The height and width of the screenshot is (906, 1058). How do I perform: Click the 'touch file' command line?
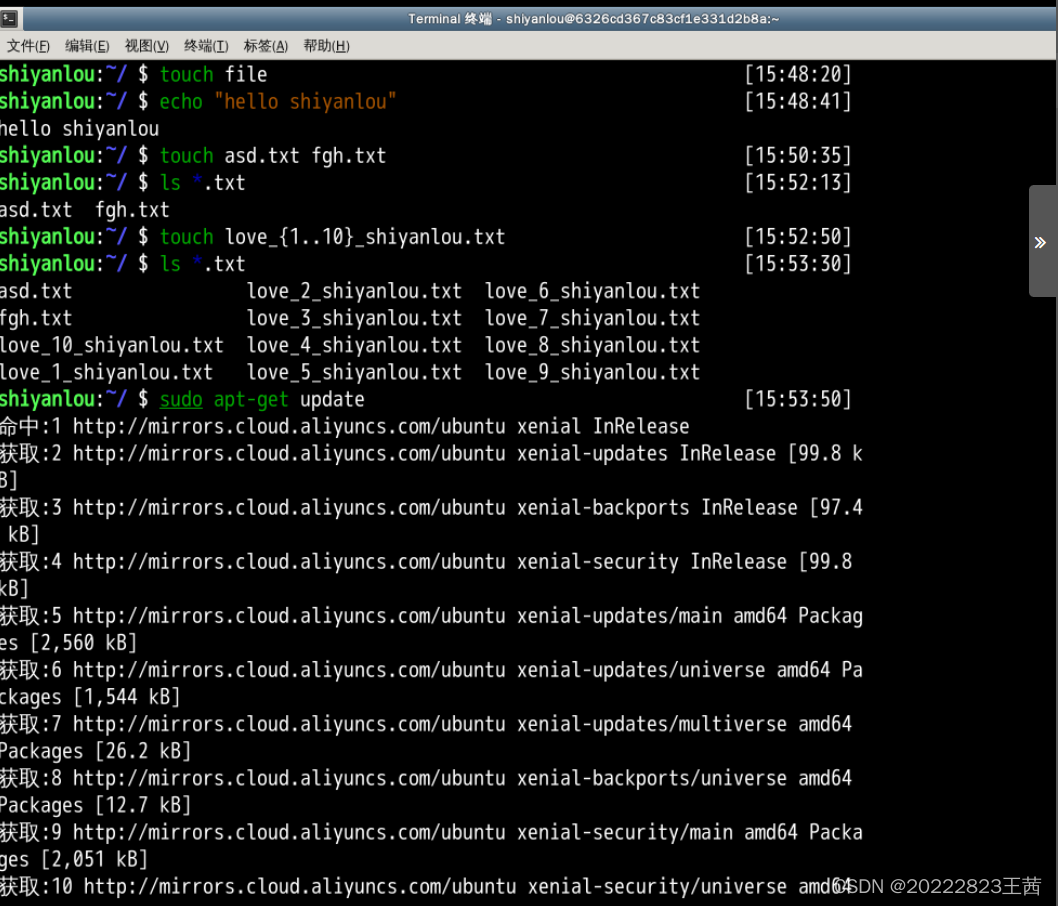click(x=213, y=74)
